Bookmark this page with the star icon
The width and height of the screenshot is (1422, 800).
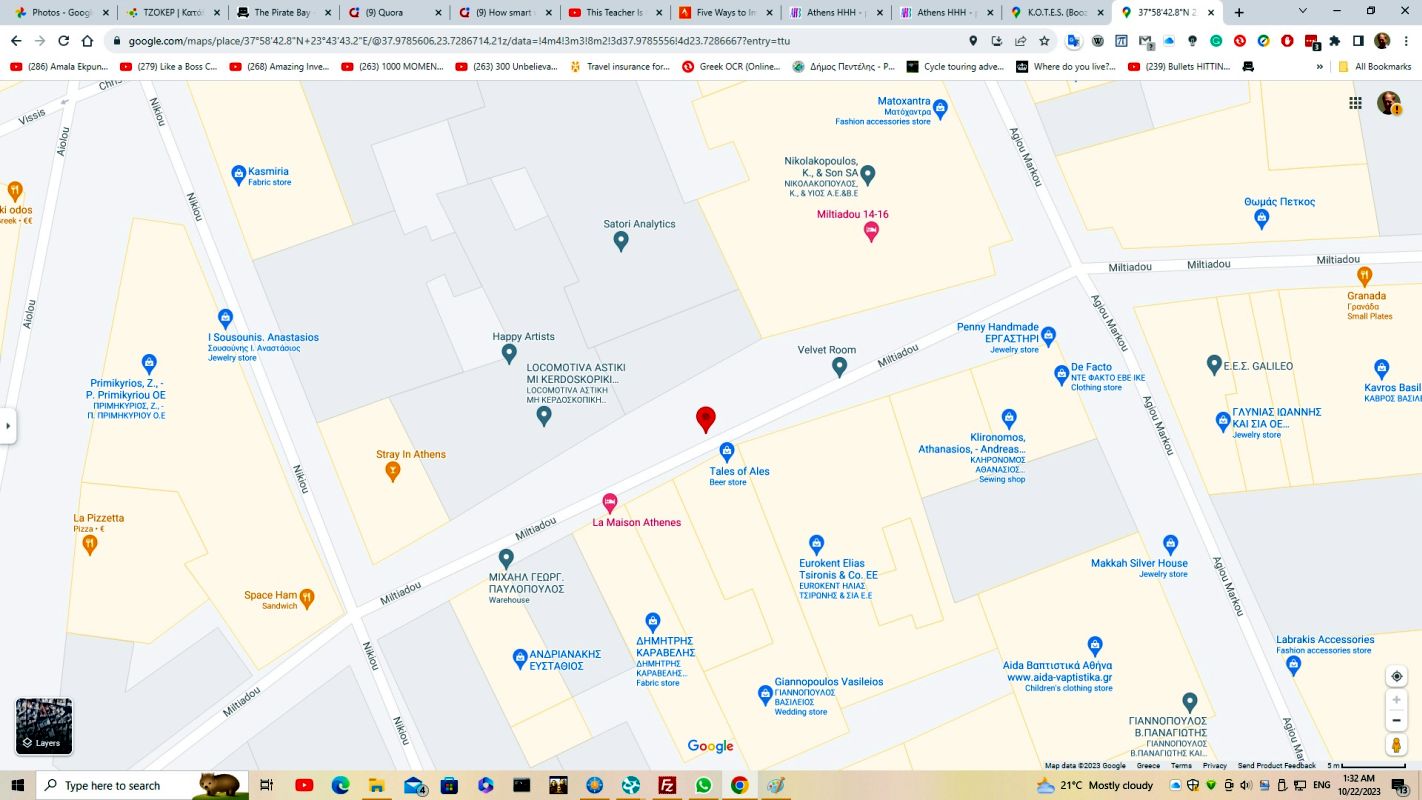[x=1044, y=41]
